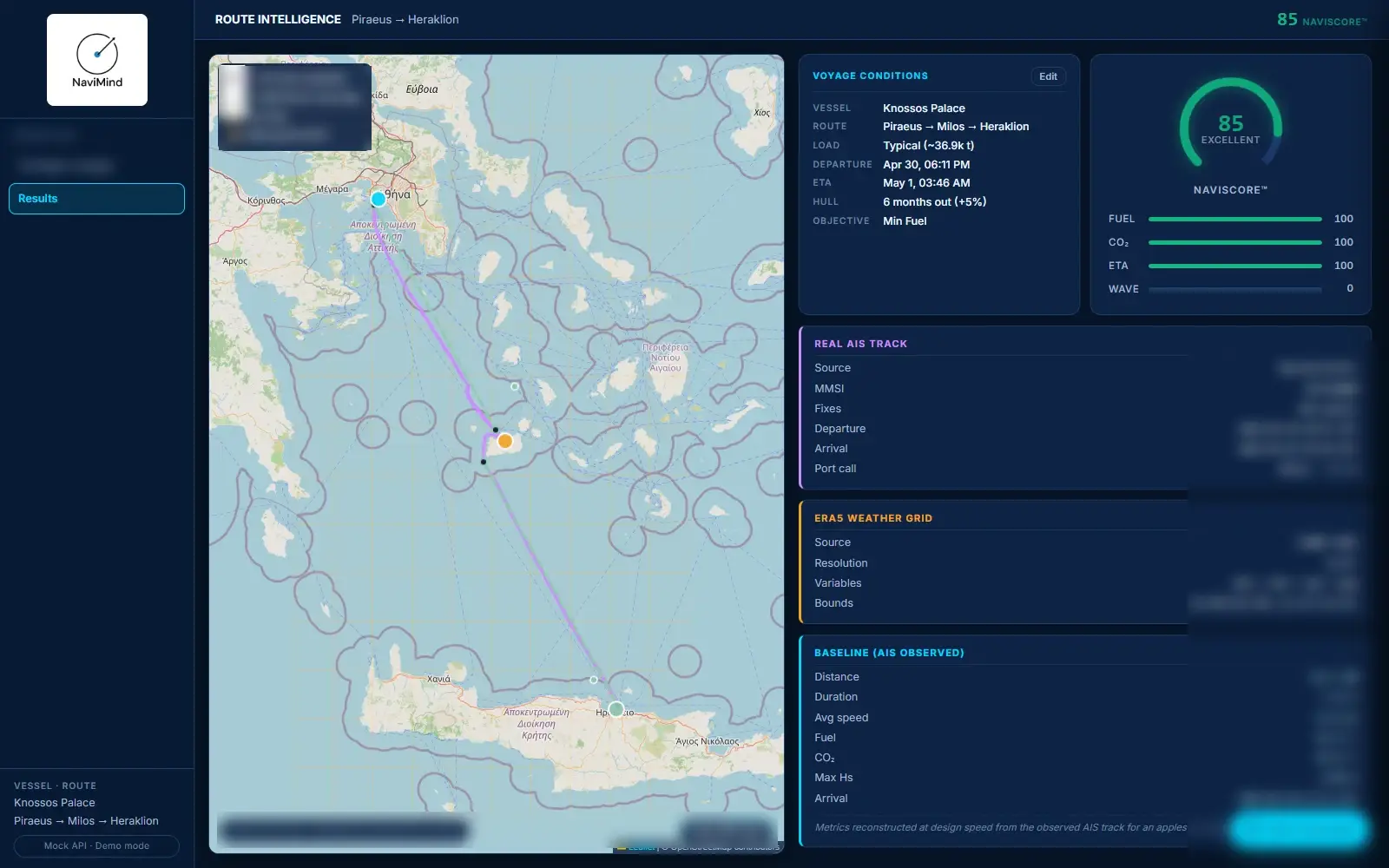Click the Άγιος Νικόλαος map label

[708, 741]
